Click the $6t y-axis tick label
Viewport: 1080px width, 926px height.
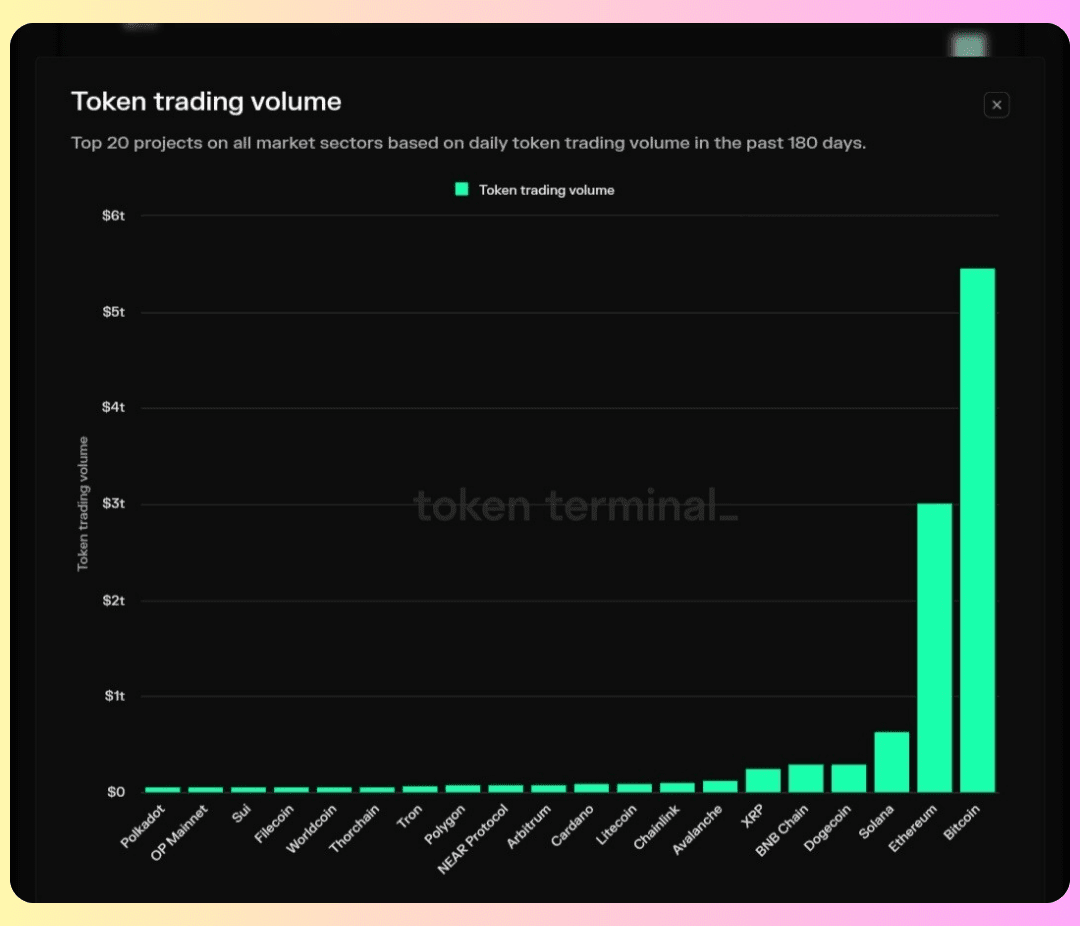[x=113, y=216]
